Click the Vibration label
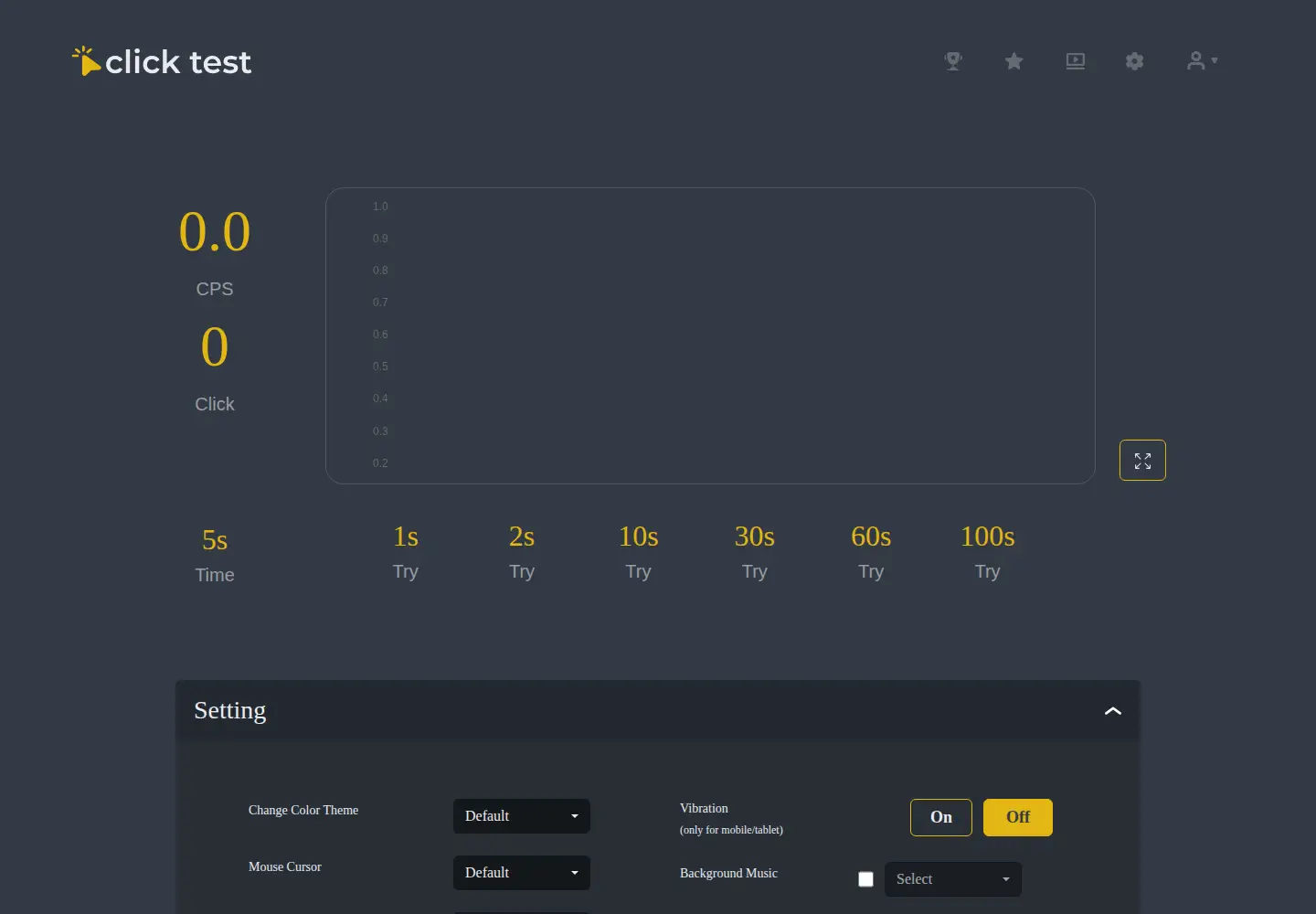The image size is (1316, 914). (x=704, y=808)
